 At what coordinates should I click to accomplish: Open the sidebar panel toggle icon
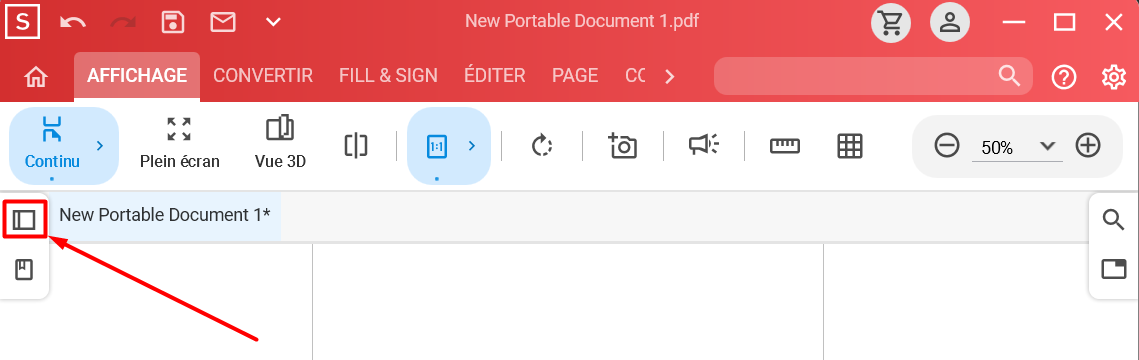pyautogui.click(x=25, y=219)
